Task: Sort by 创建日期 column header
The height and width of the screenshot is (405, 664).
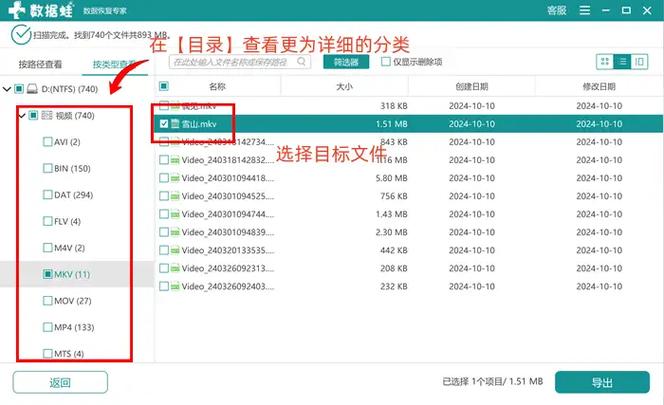Action: point(472,86)
